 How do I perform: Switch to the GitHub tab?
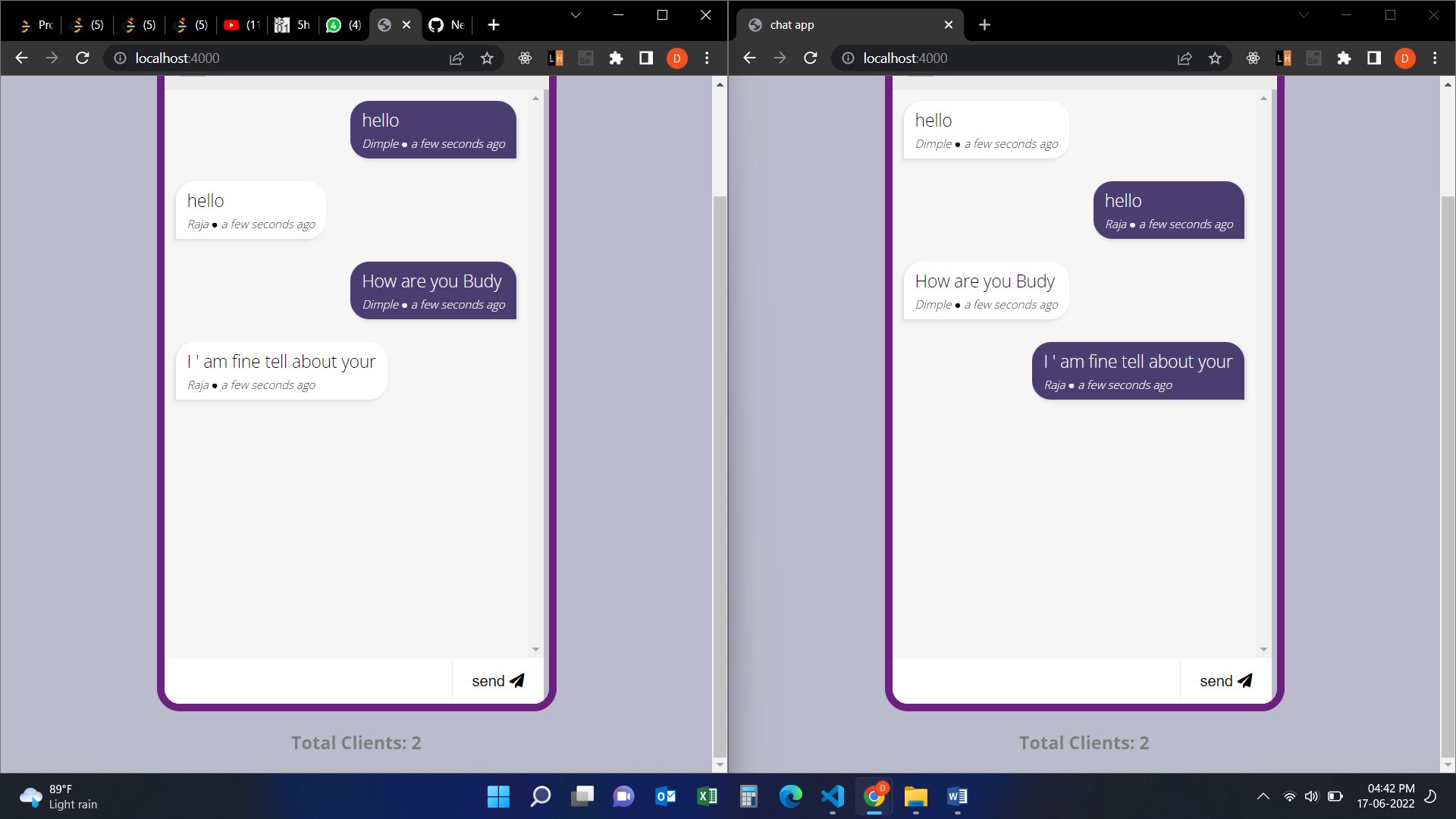pos(446,24)
